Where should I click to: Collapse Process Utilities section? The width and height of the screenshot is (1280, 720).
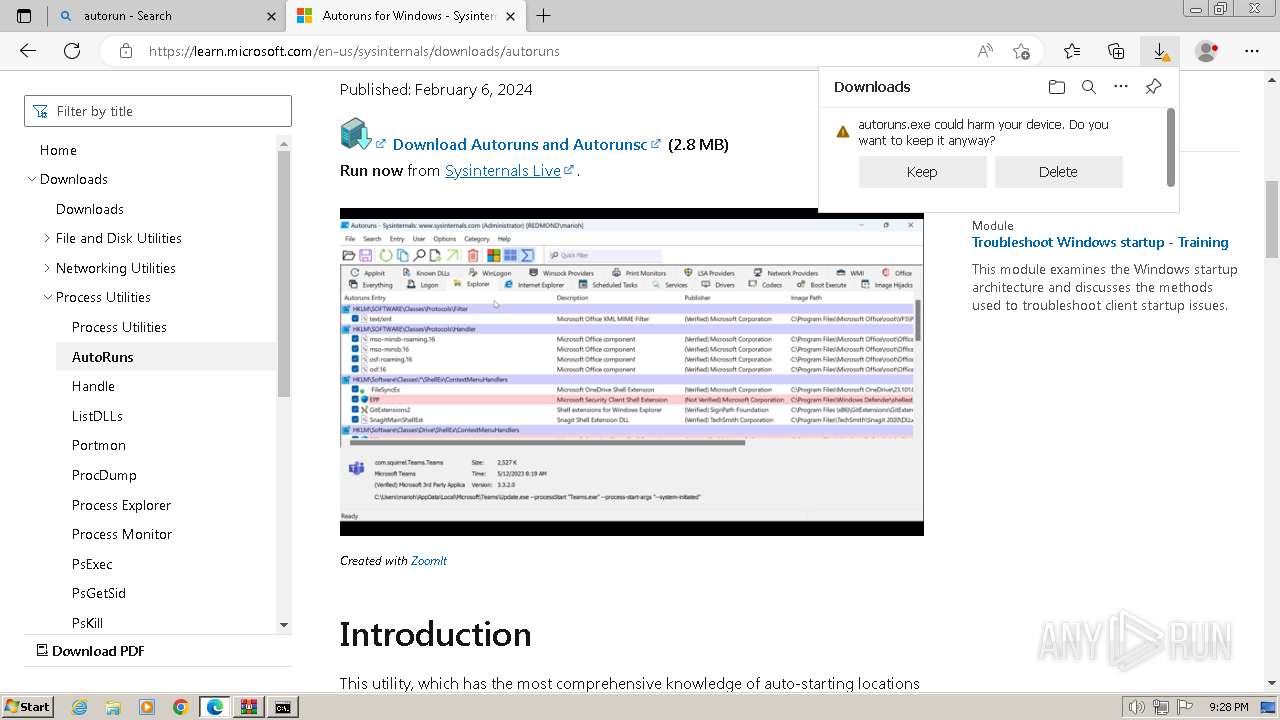48,297
